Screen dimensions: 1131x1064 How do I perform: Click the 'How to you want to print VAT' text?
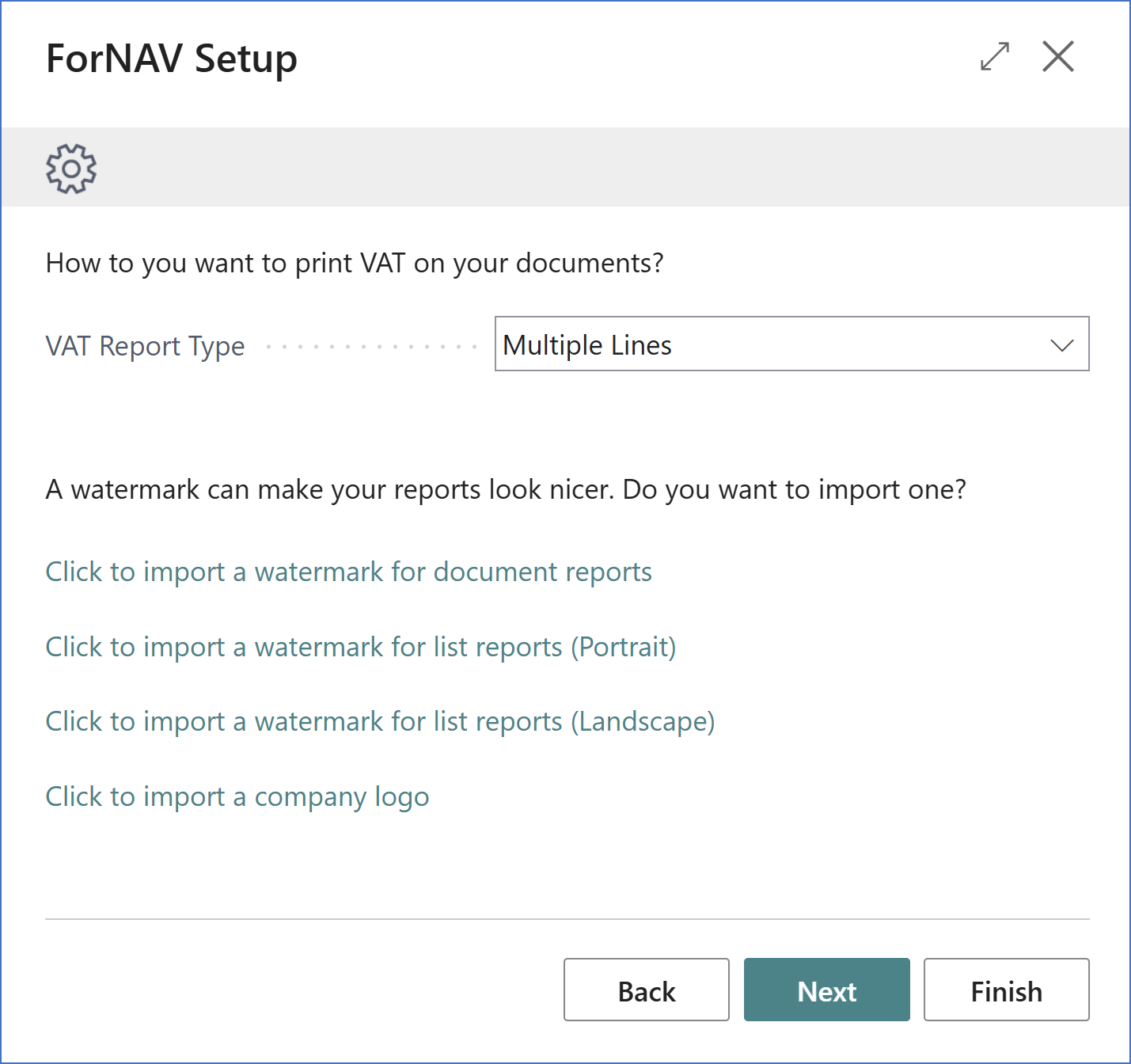[x=355, y=263]
